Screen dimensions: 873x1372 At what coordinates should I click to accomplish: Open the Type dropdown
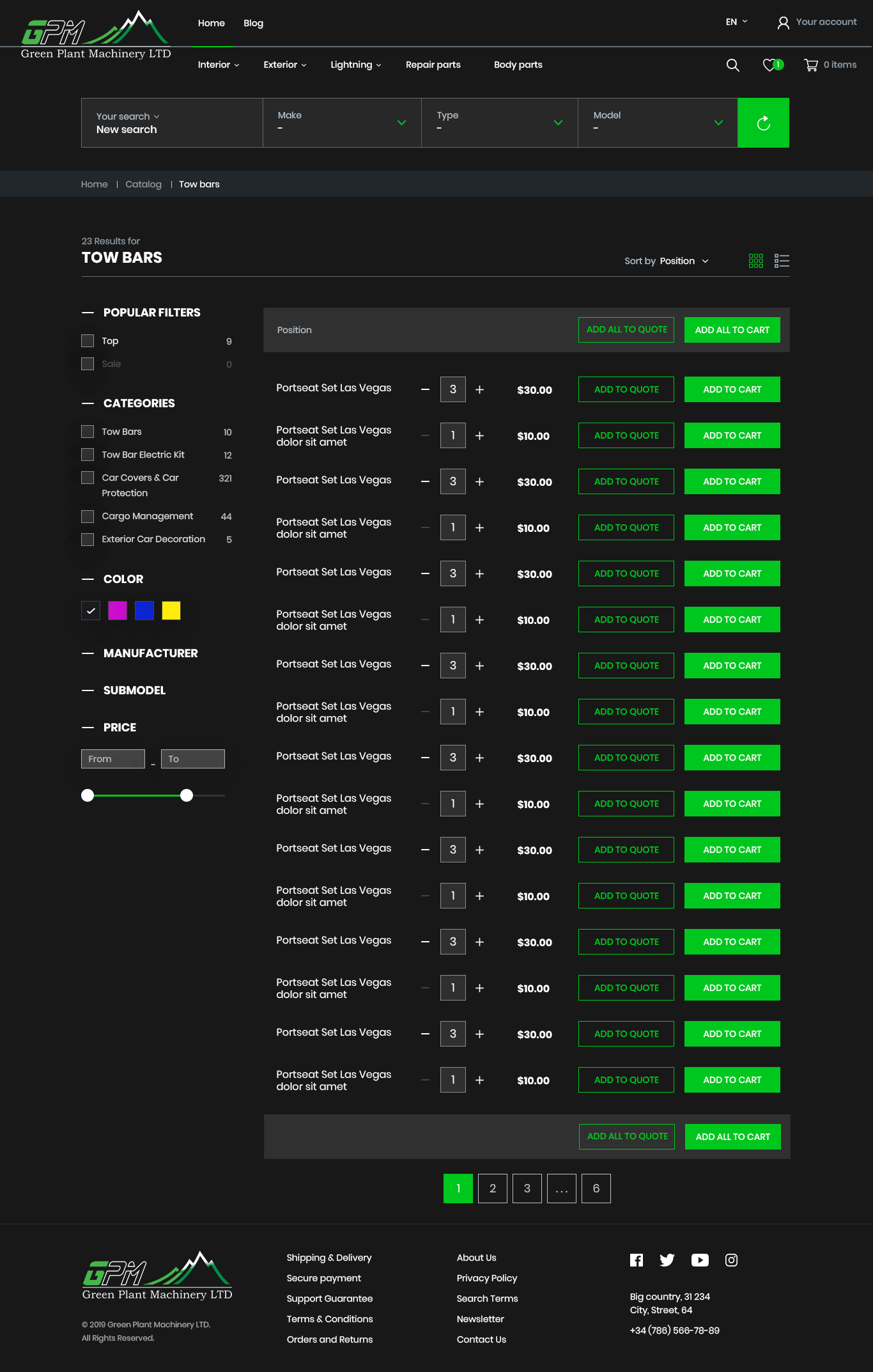pos(500,123)
